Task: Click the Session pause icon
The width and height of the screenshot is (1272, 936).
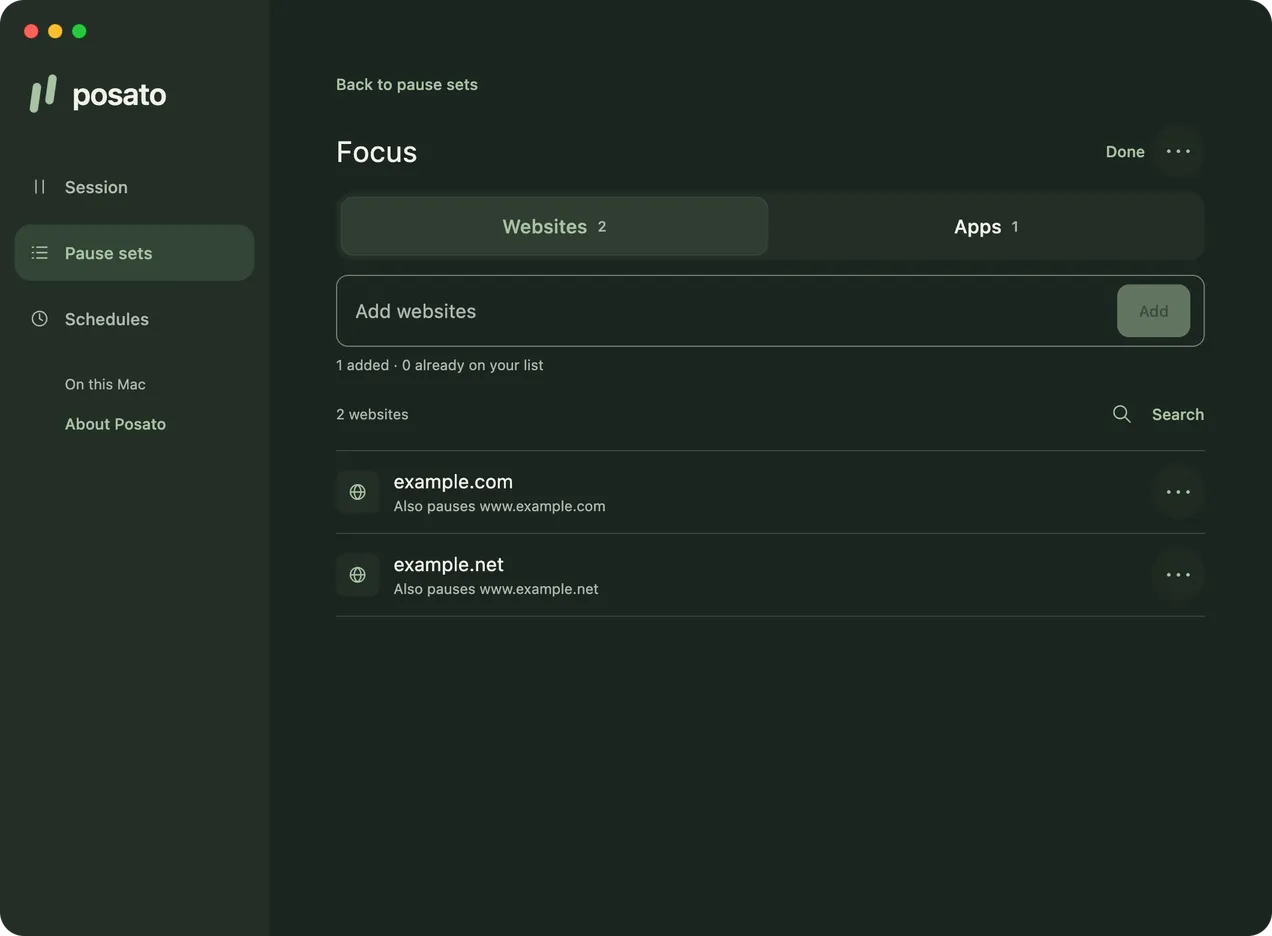Action: pyautogui.click(x=39, y=187)
